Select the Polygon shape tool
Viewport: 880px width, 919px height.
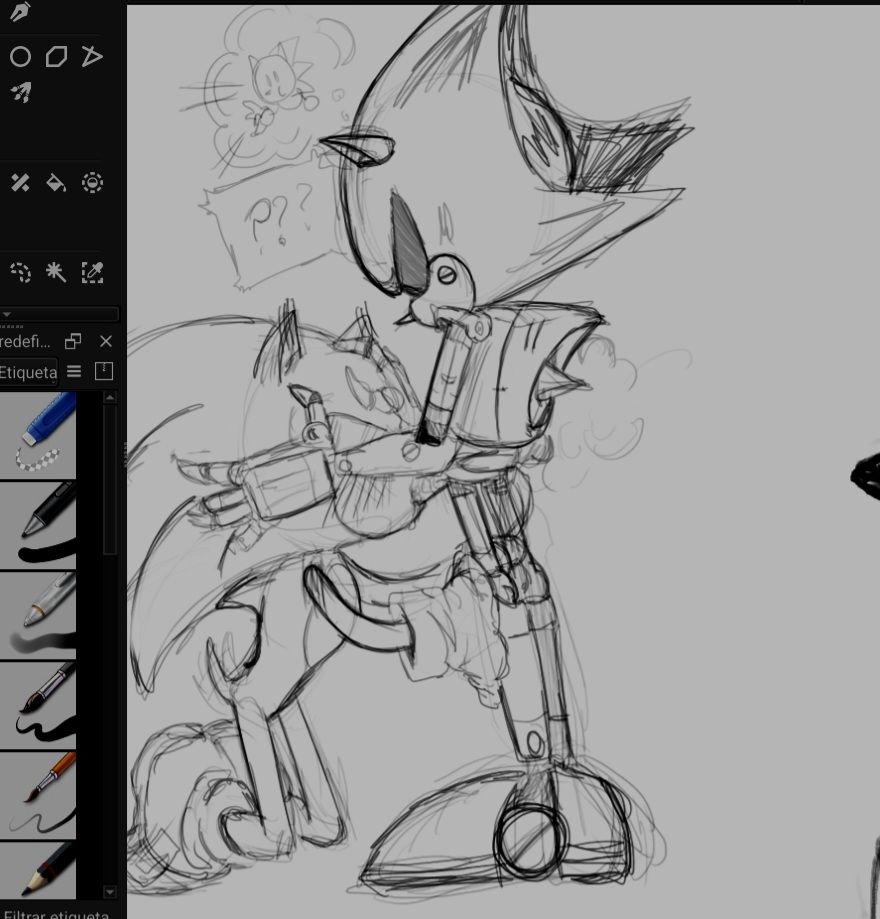56,57
